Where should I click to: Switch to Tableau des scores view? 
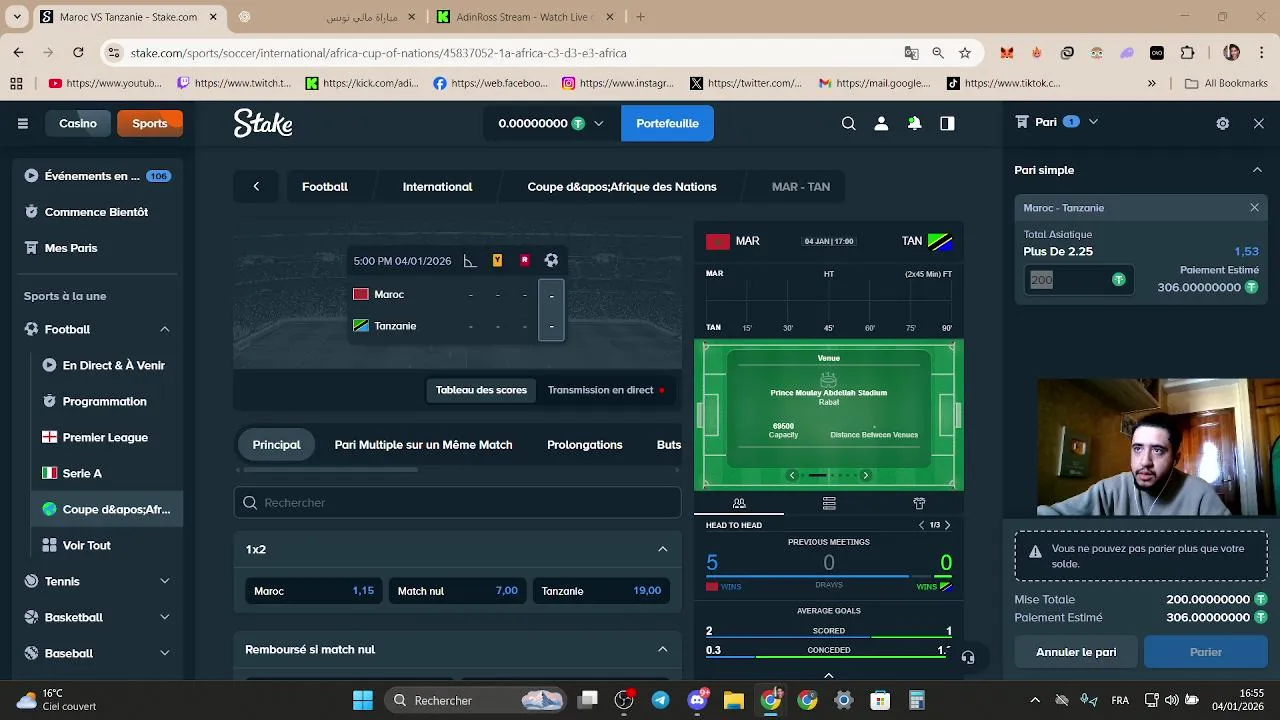481,390
